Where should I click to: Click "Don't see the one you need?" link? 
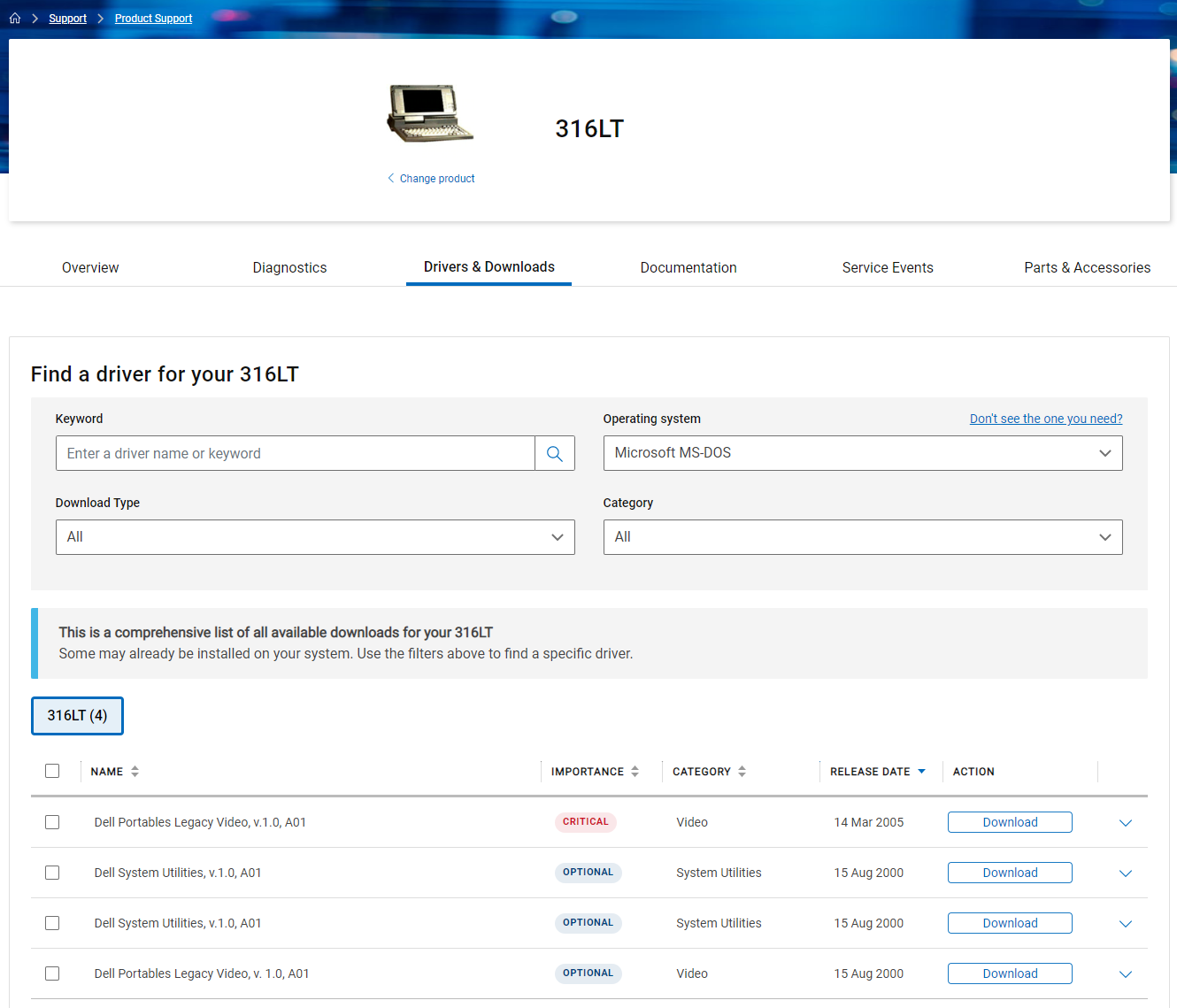1045,419
